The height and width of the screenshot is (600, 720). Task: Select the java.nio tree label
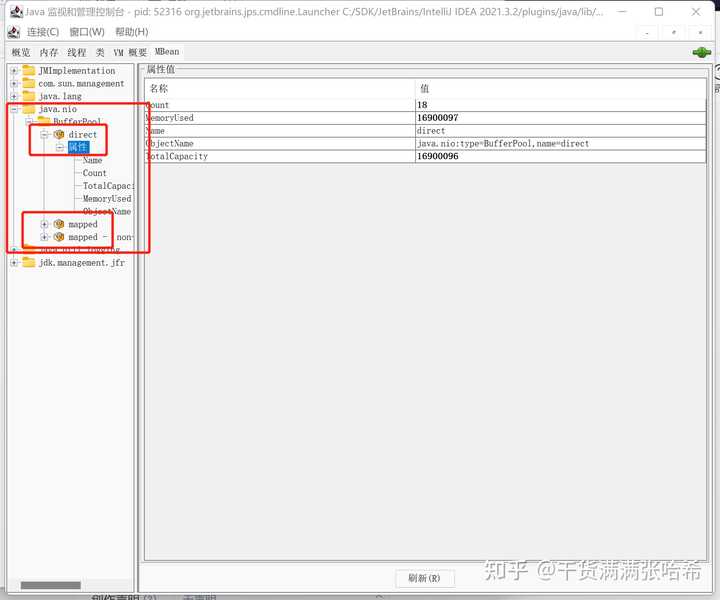[57, 109]
